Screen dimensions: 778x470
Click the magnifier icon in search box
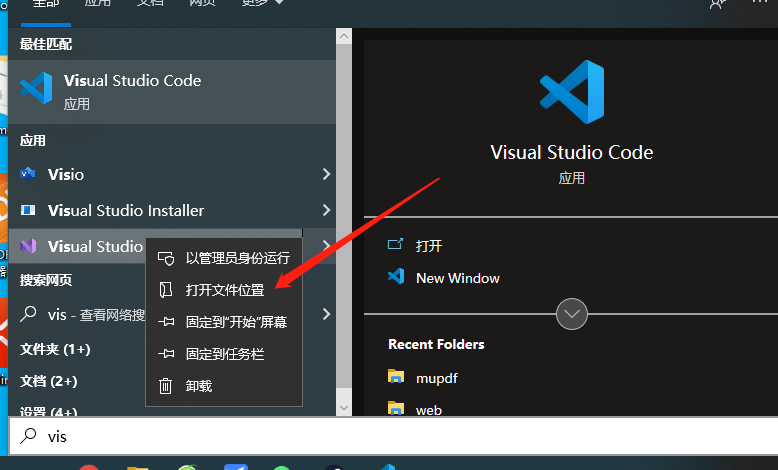28,436
